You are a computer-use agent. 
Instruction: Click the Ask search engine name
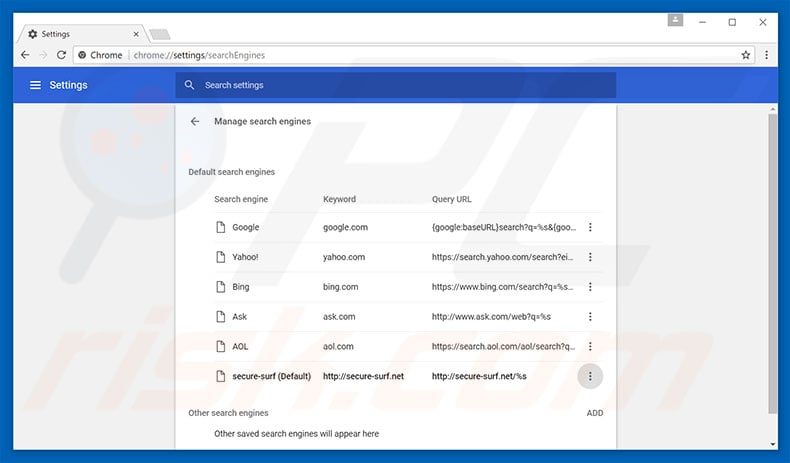click(239, 316)
